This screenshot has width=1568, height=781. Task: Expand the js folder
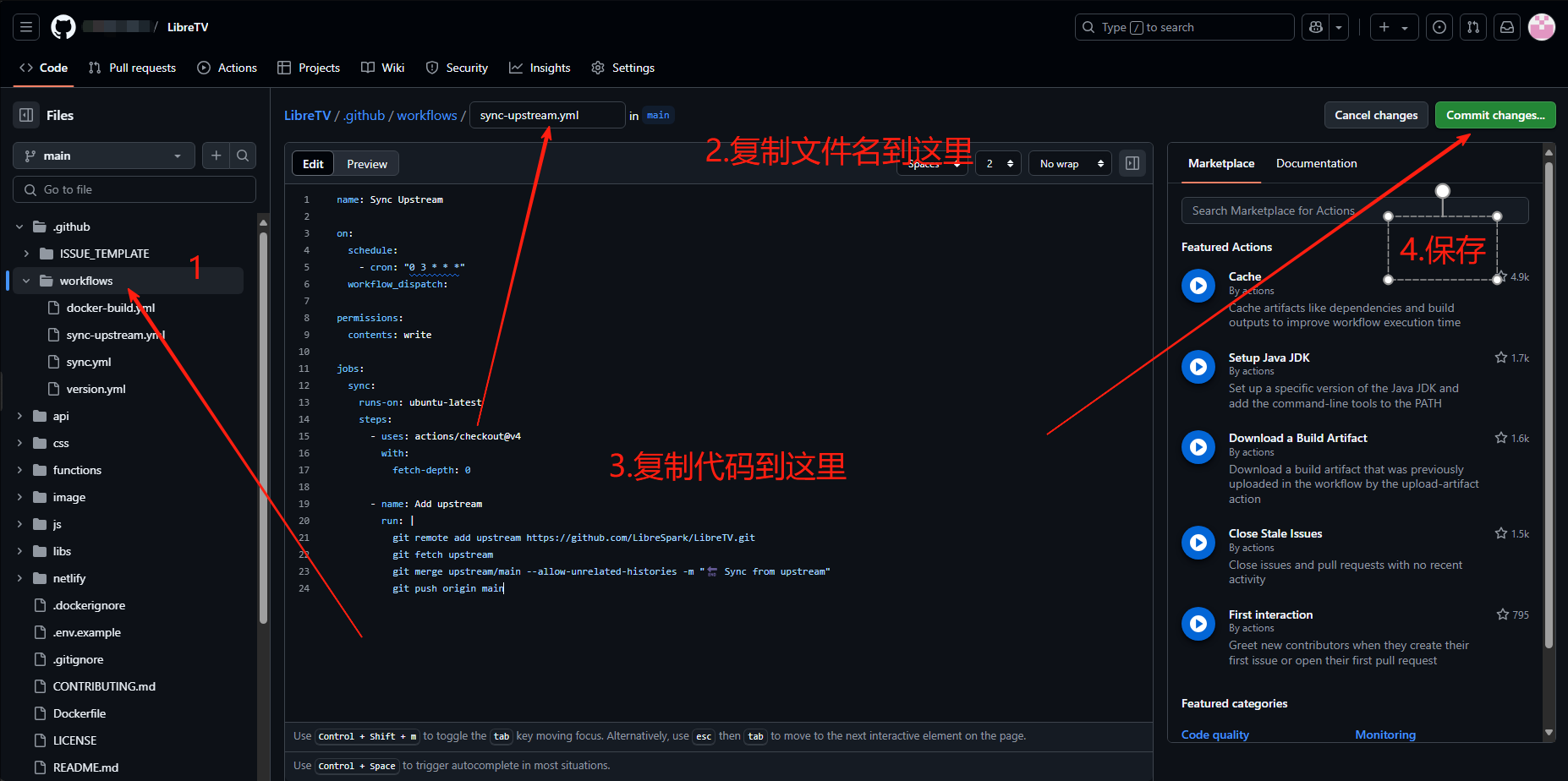[x=19, y=524]
